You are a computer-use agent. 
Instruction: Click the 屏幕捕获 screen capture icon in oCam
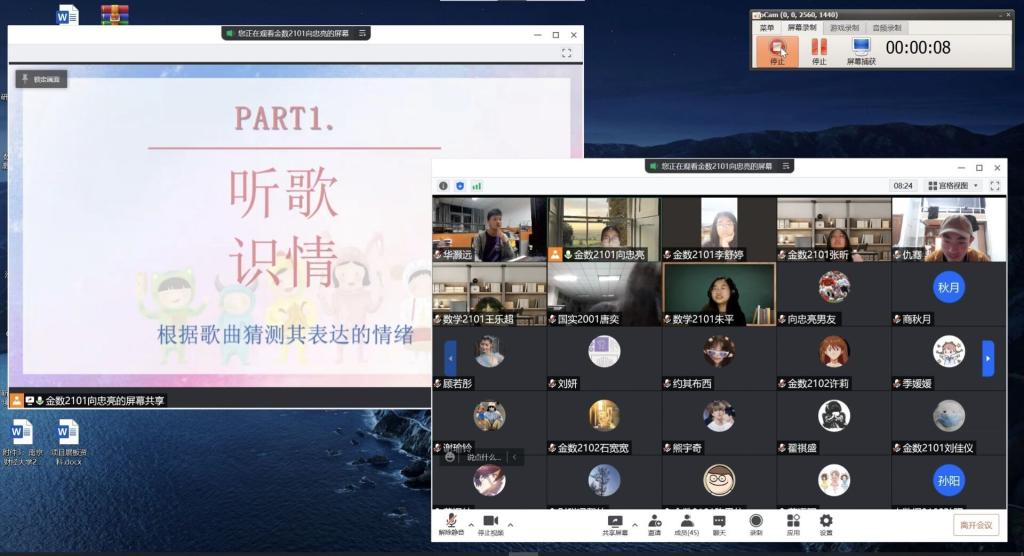[861, 49]
